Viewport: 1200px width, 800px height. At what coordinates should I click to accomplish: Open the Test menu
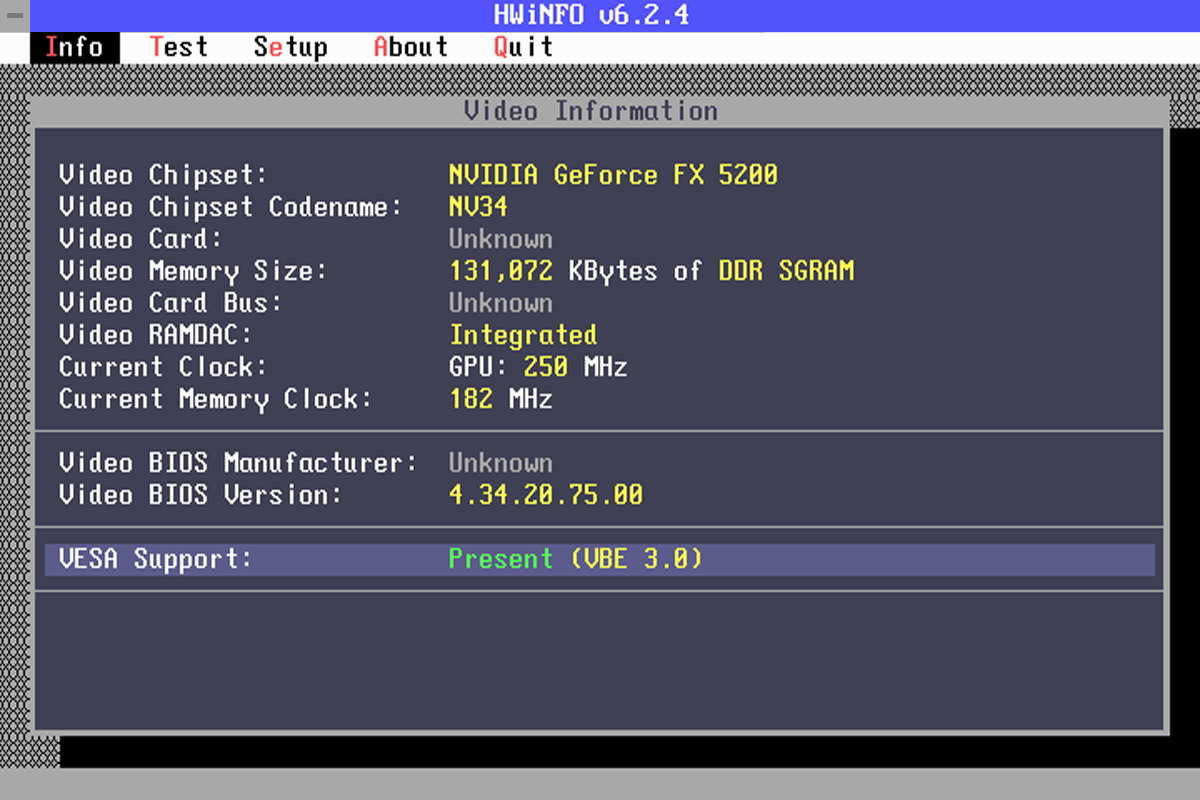(179, 47)
